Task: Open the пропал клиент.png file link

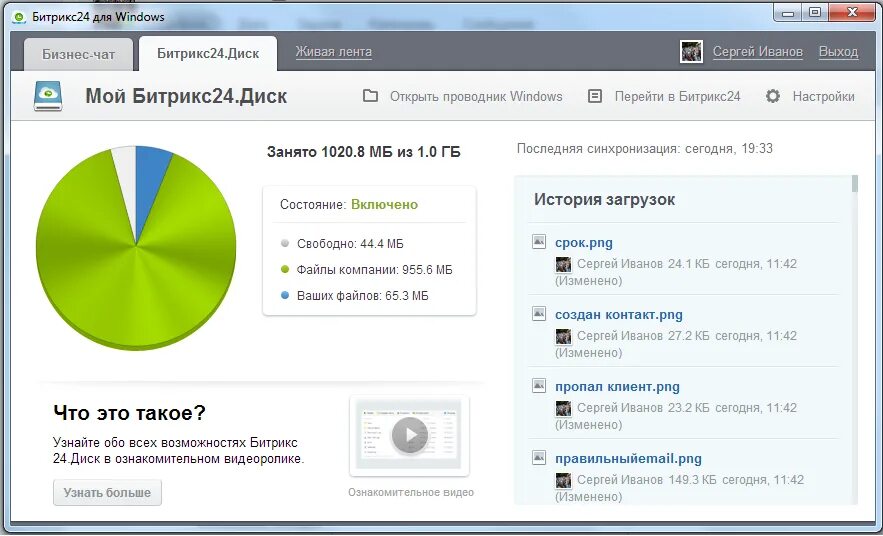Action: point(617,387)
